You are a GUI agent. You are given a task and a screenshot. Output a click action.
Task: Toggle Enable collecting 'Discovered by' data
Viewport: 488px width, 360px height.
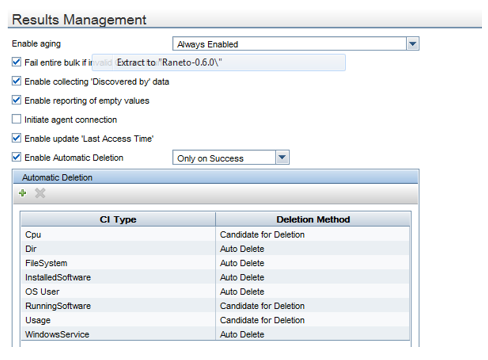coord(16,81)
